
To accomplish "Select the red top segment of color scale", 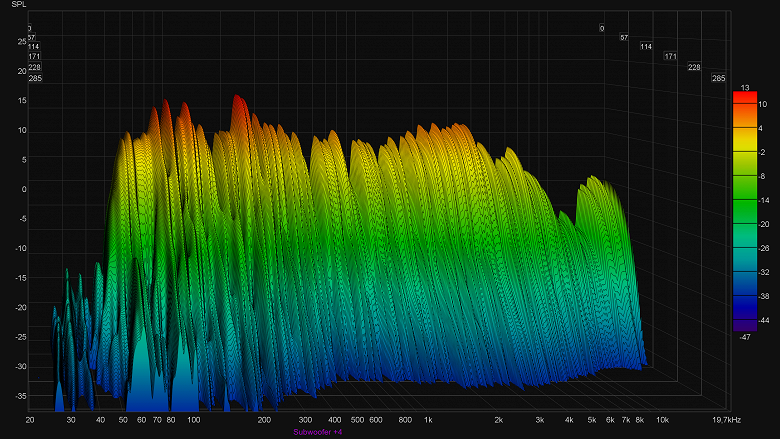I will (x=745, y=98).
